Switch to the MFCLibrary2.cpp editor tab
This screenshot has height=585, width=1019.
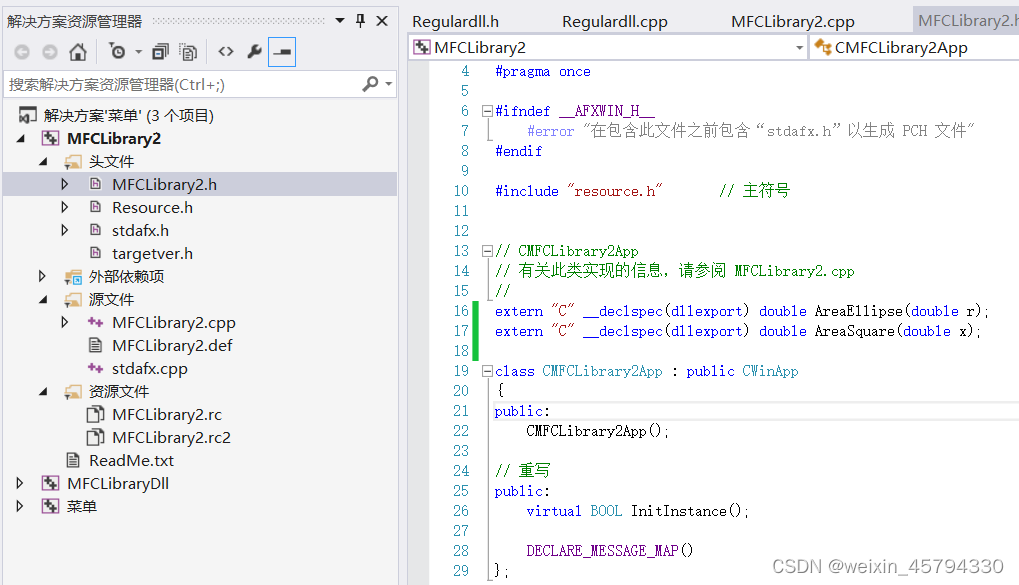tap(793, 21)
